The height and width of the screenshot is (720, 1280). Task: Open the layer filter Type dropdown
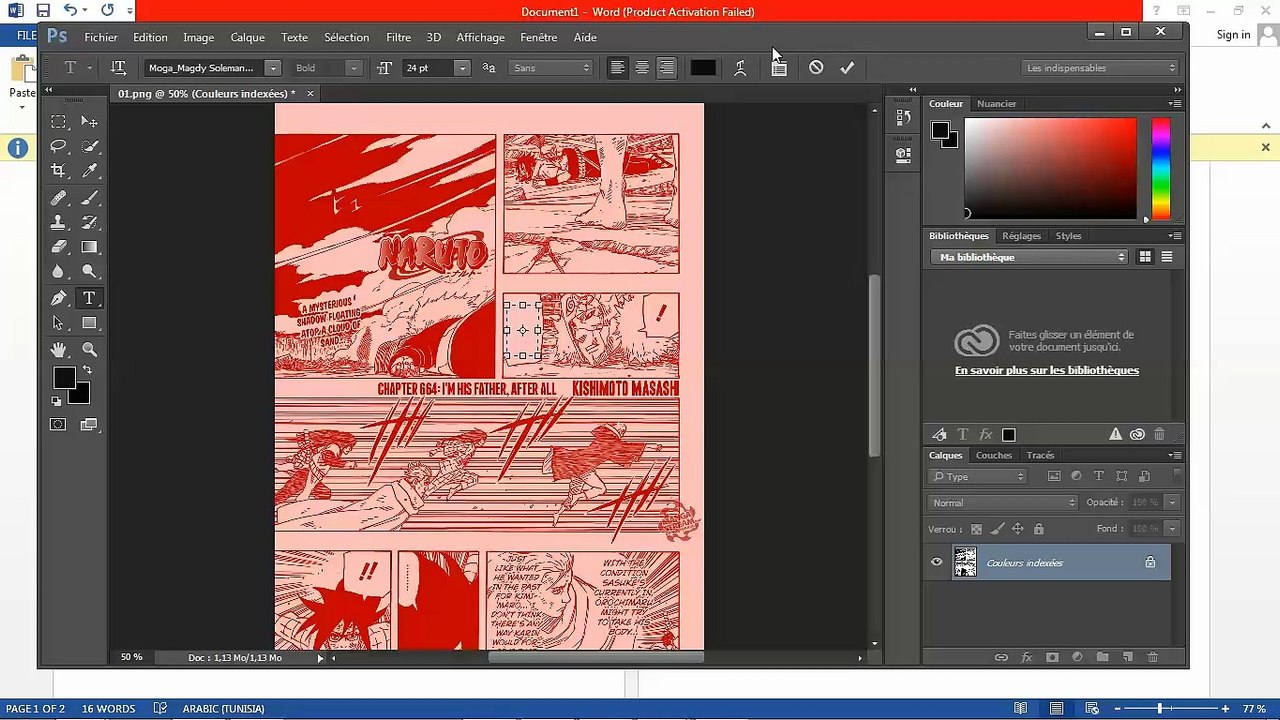click(977, 476)
